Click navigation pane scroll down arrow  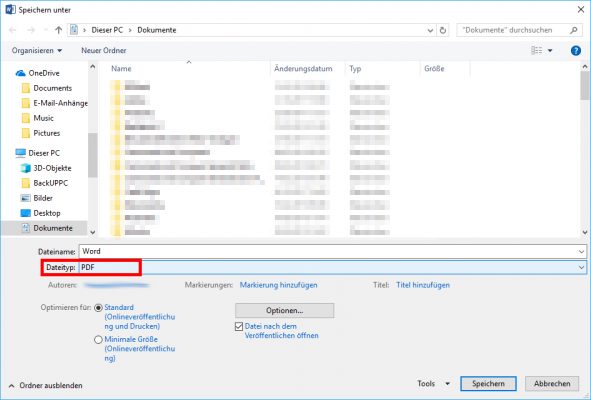point(92,232)
